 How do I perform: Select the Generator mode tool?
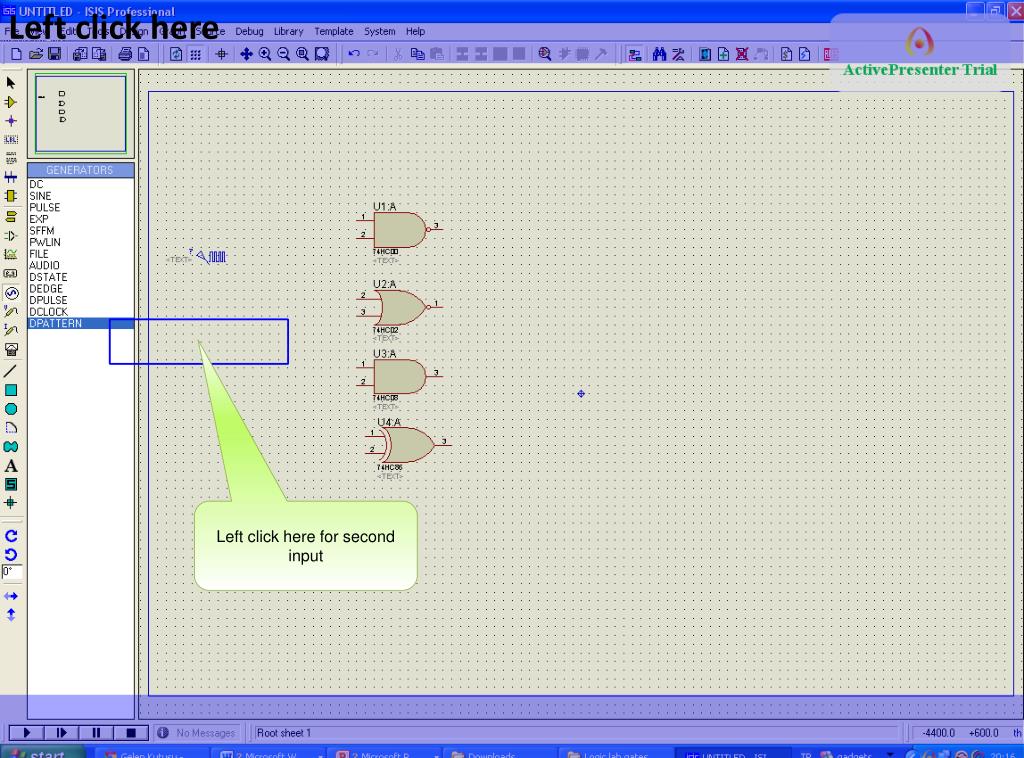11,293
